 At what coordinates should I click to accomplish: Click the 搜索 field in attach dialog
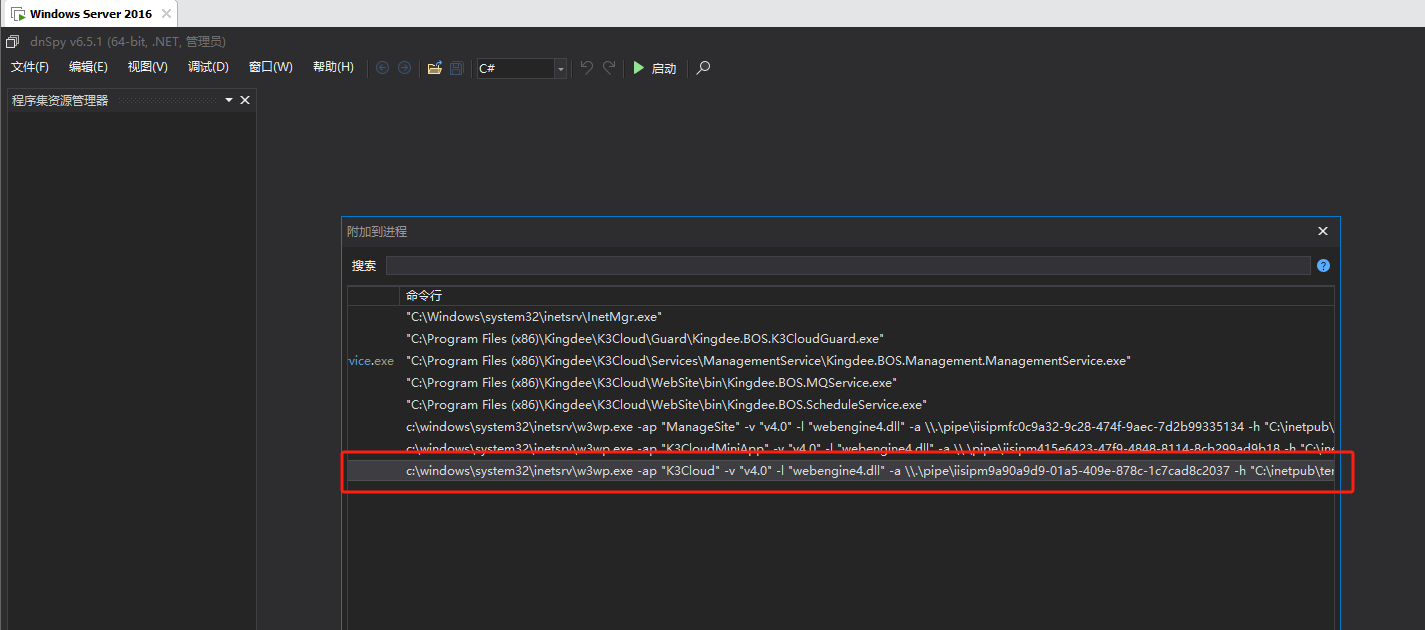[x=848, y=265]
